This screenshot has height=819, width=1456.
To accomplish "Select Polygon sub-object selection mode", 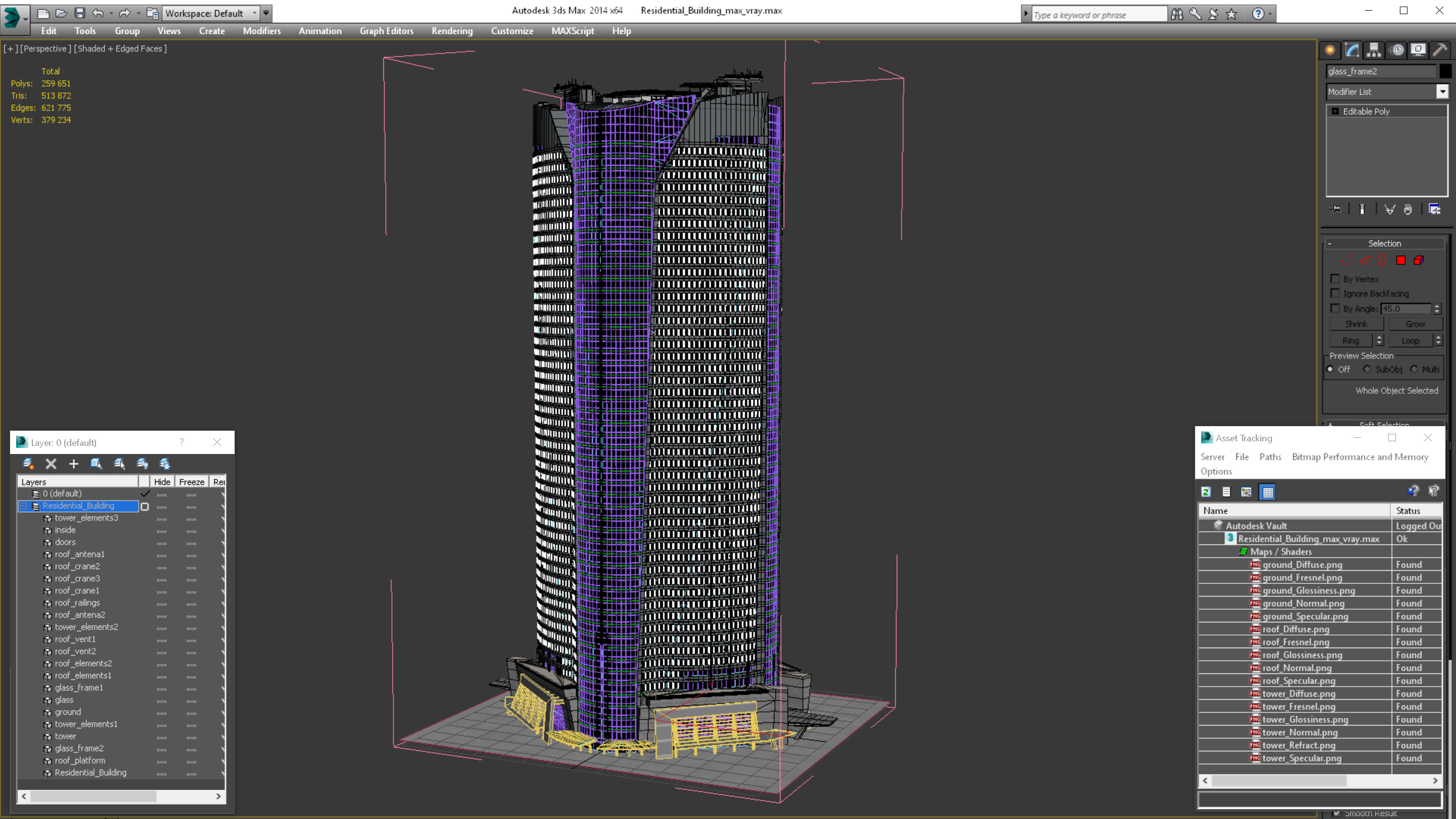I will pos(1400,260).
